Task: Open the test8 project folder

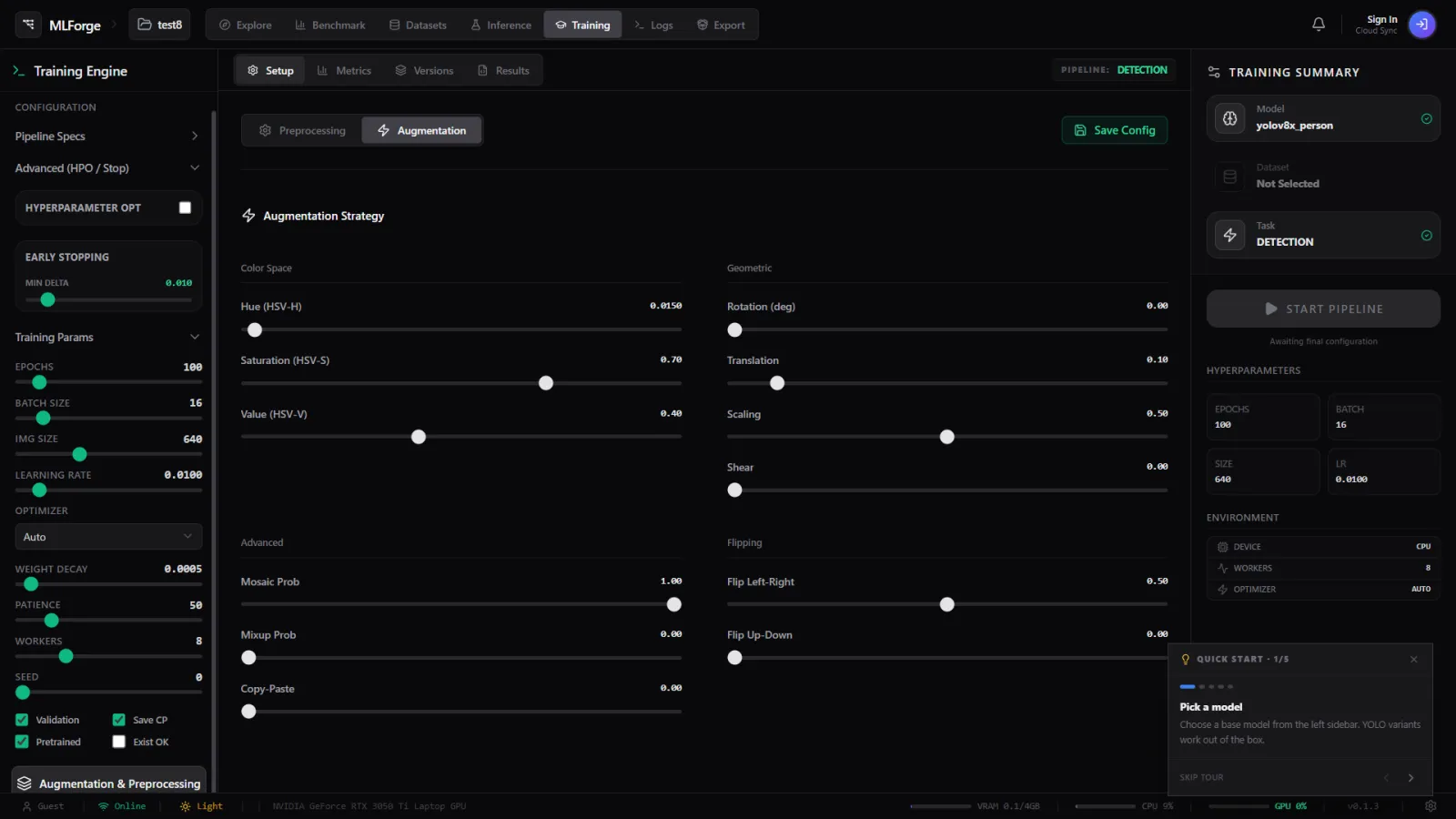Action: point(159,25)
